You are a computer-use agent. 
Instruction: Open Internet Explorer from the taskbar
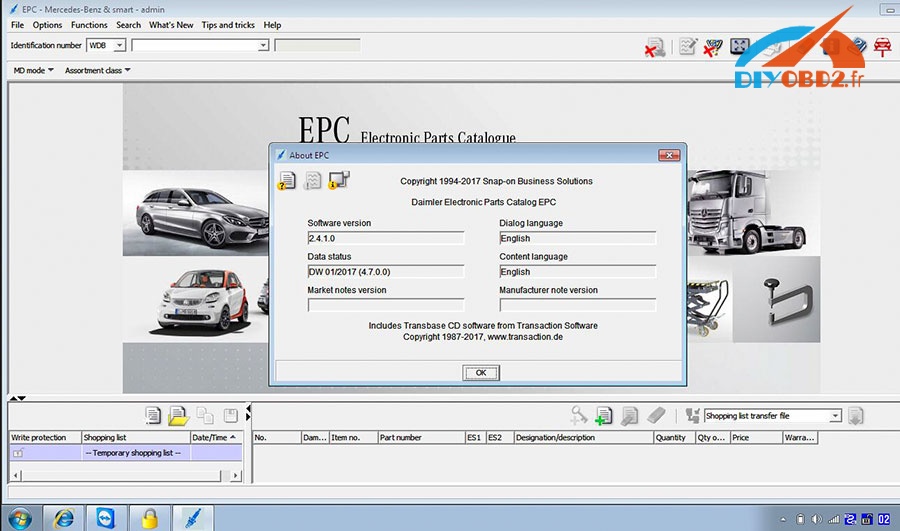(64, 518)
